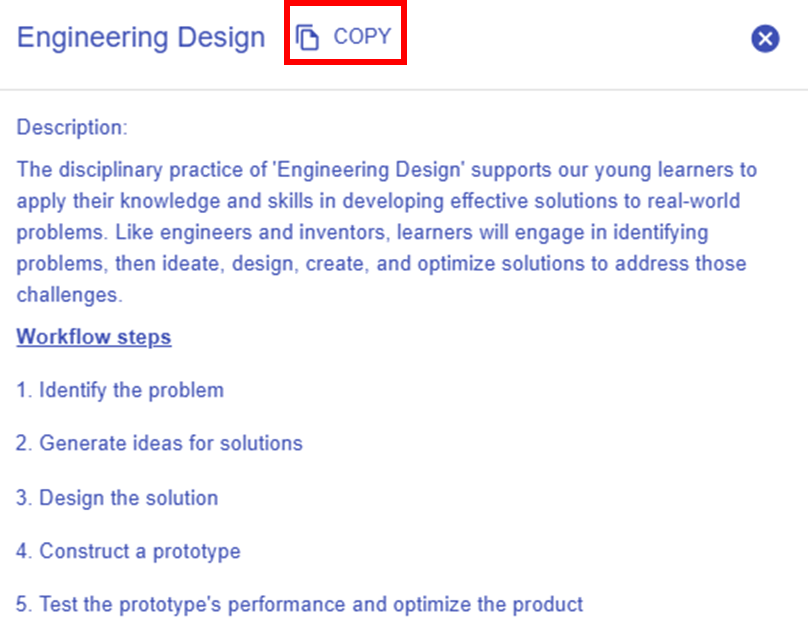
Task: Click the divider line below the header
Action: [x=404, y=90]
